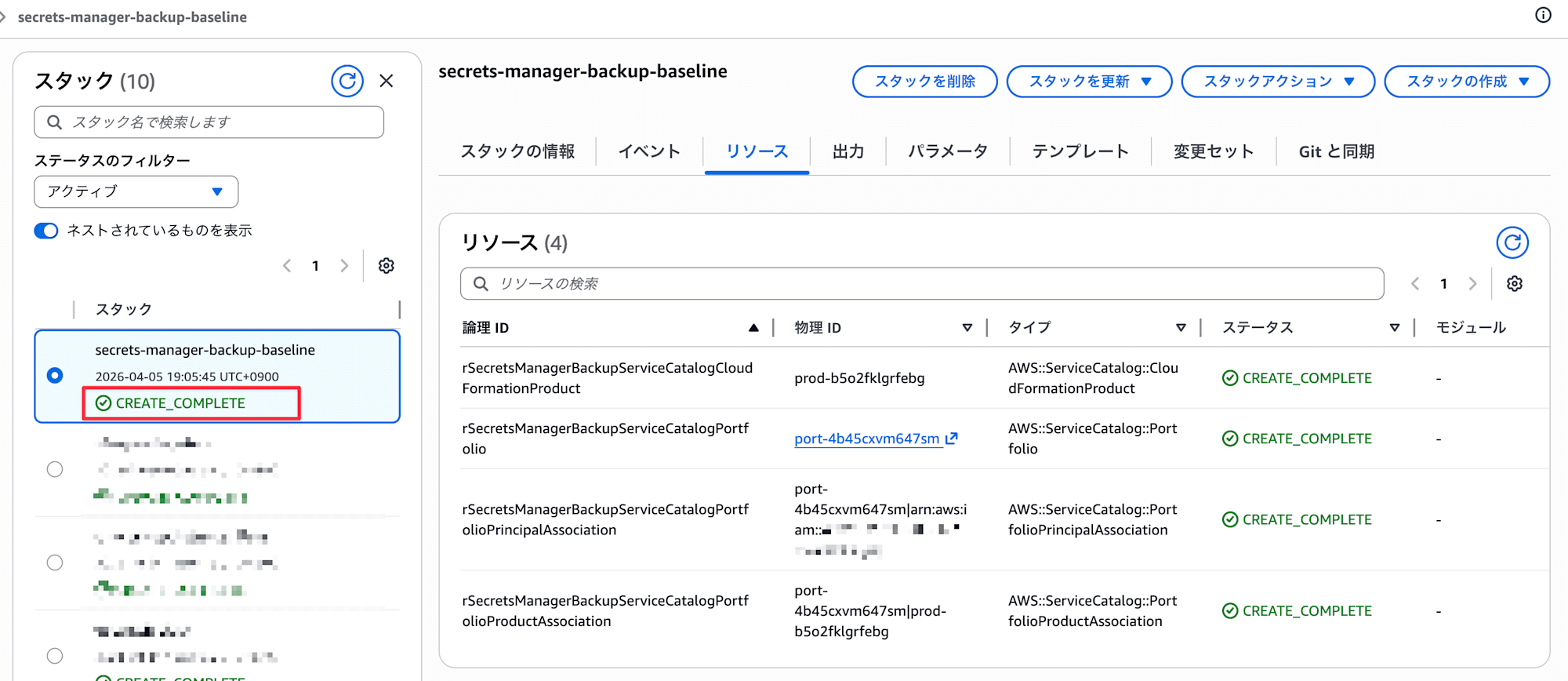Screen dimensions: 1568x681
Task: Open stack list settings gear
Action: (386, 266)
